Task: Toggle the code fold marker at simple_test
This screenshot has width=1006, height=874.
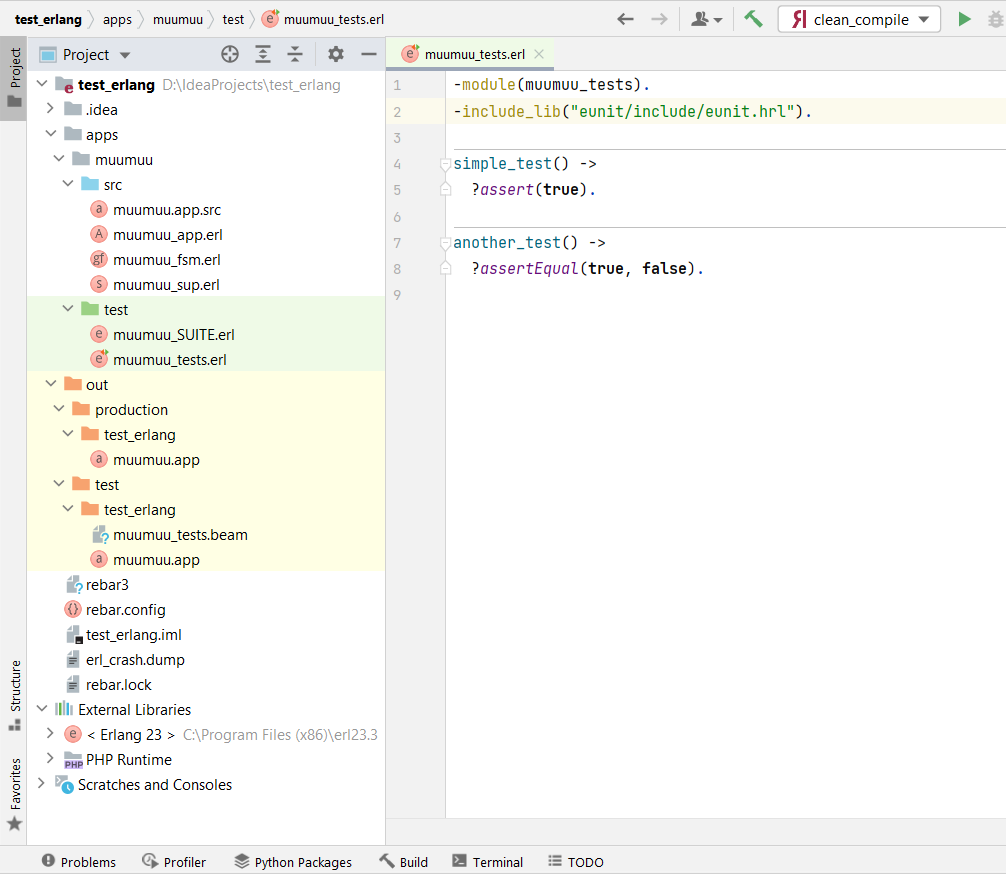Action: point(445,163)
